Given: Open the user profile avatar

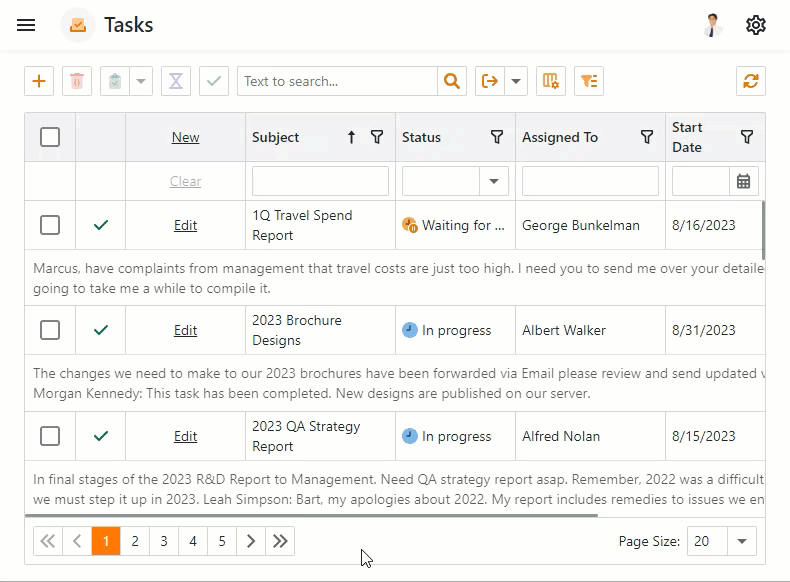Looking at the screenshot, I should click(712, 25).
